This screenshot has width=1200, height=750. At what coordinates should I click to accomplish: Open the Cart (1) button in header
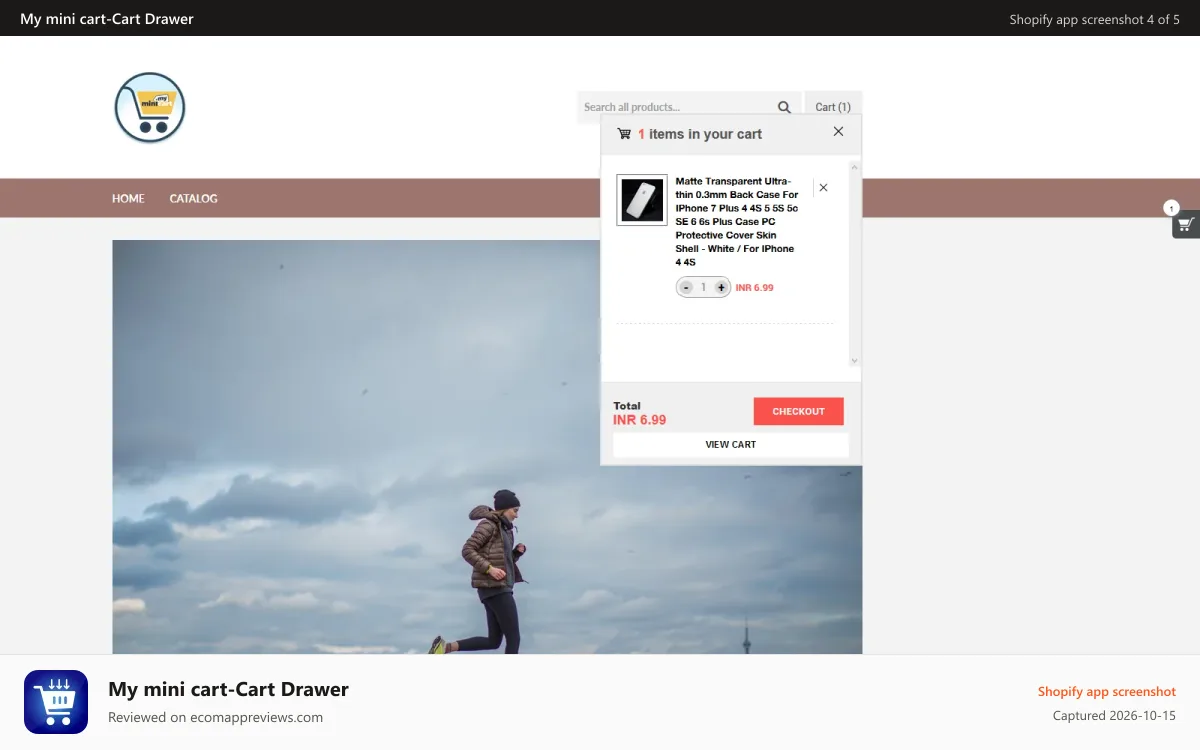(833, 107)
